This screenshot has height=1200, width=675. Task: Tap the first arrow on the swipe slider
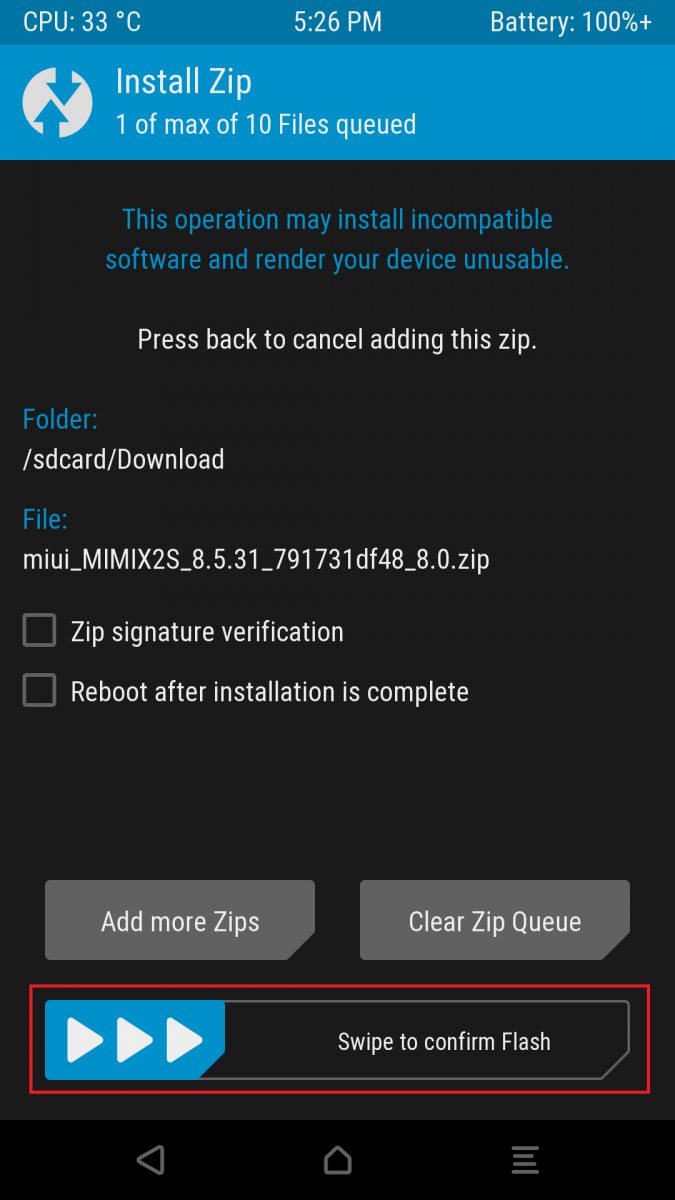(85, 1040)
